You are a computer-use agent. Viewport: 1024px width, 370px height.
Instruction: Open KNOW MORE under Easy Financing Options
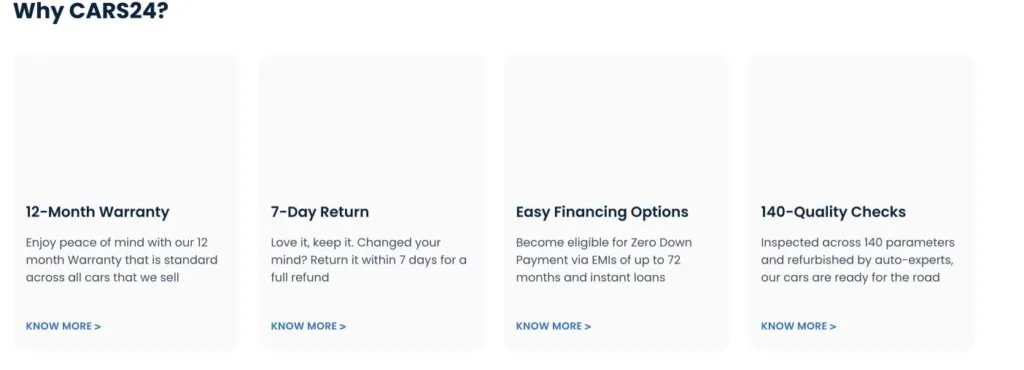tap(553, 326)
